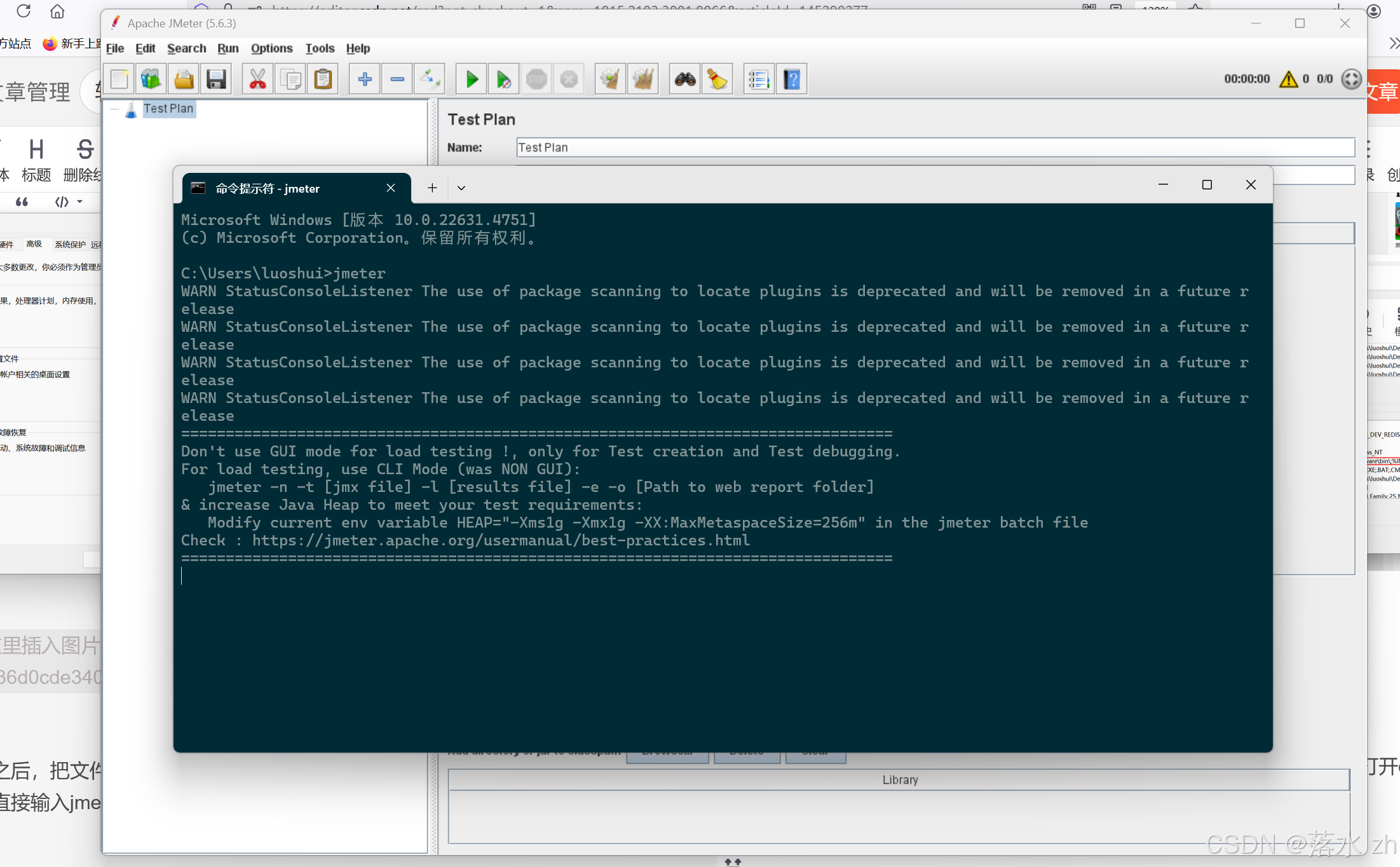
Task: Start the test with the green play icon
Action: pos(472,79)
